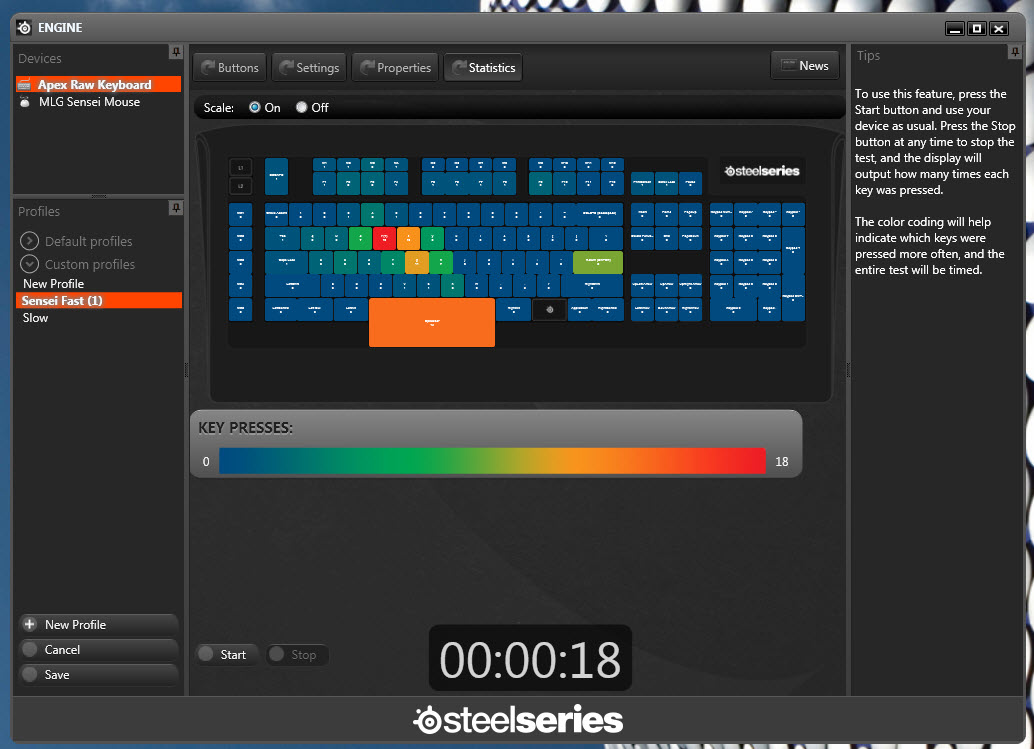The height and width of the screenshot is (749, 1034).
Task: Click the wide Backspace key on the heatmap
Action: point(599,214)
